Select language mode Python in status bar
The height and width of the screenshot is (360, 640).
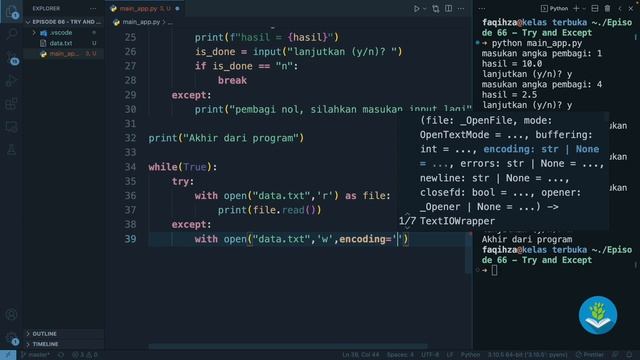pyautogui.click(x=471, y=355)
